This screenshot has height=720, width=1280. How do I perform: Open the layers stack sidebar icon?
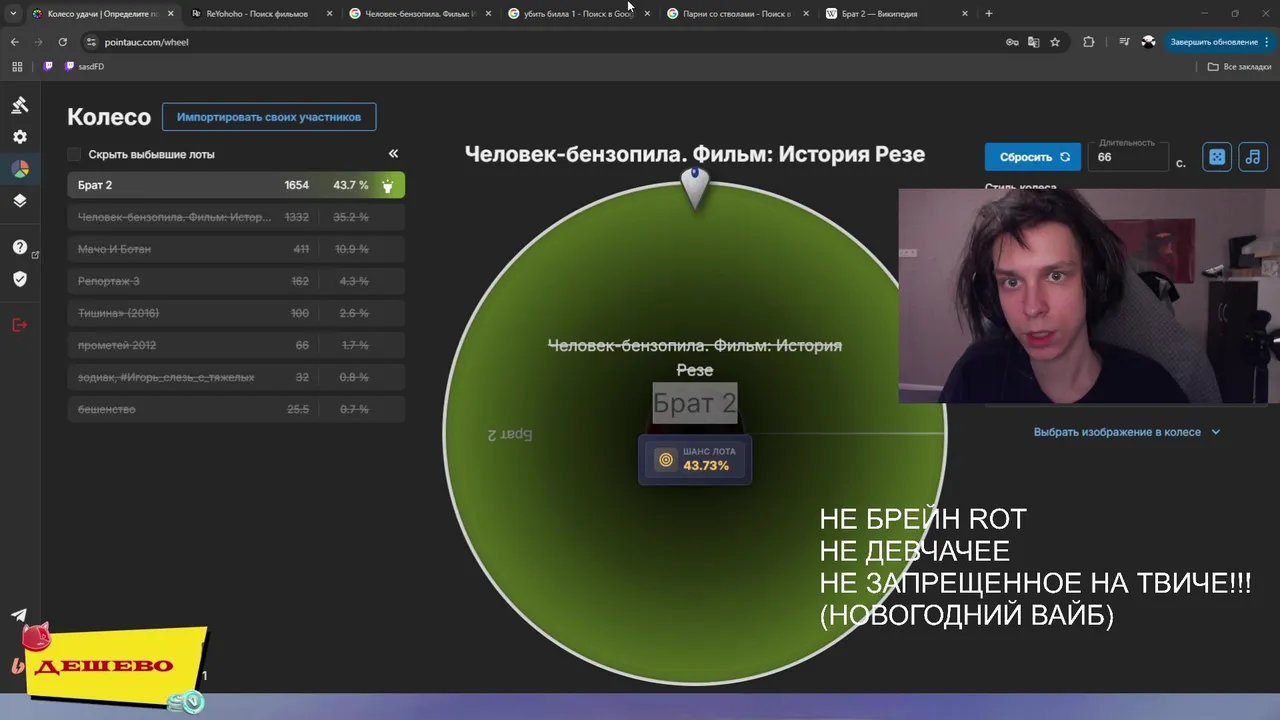click(x=19, y=201)
